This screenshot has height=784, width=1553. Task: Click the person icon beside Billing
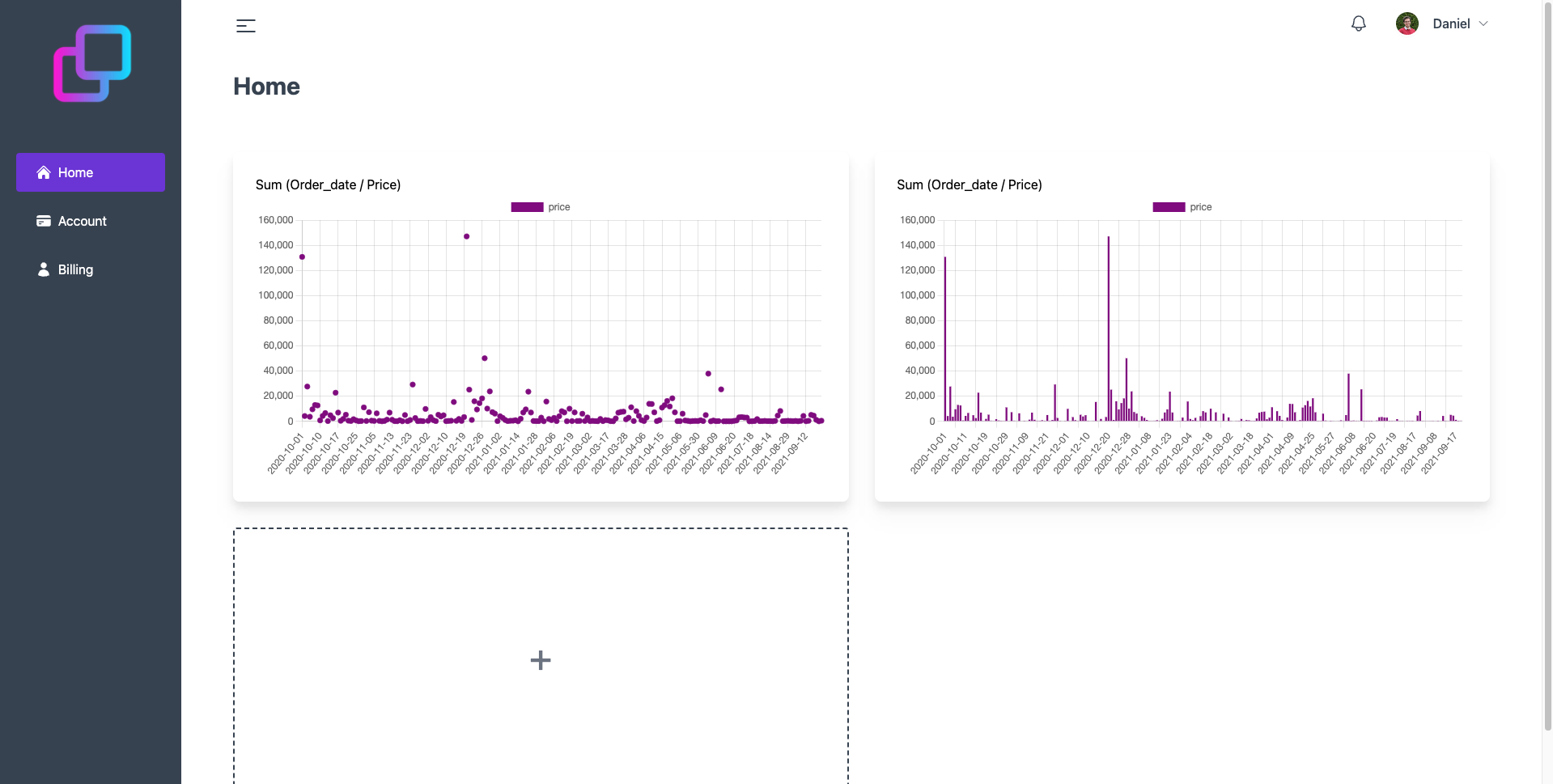tap(43, 269)
